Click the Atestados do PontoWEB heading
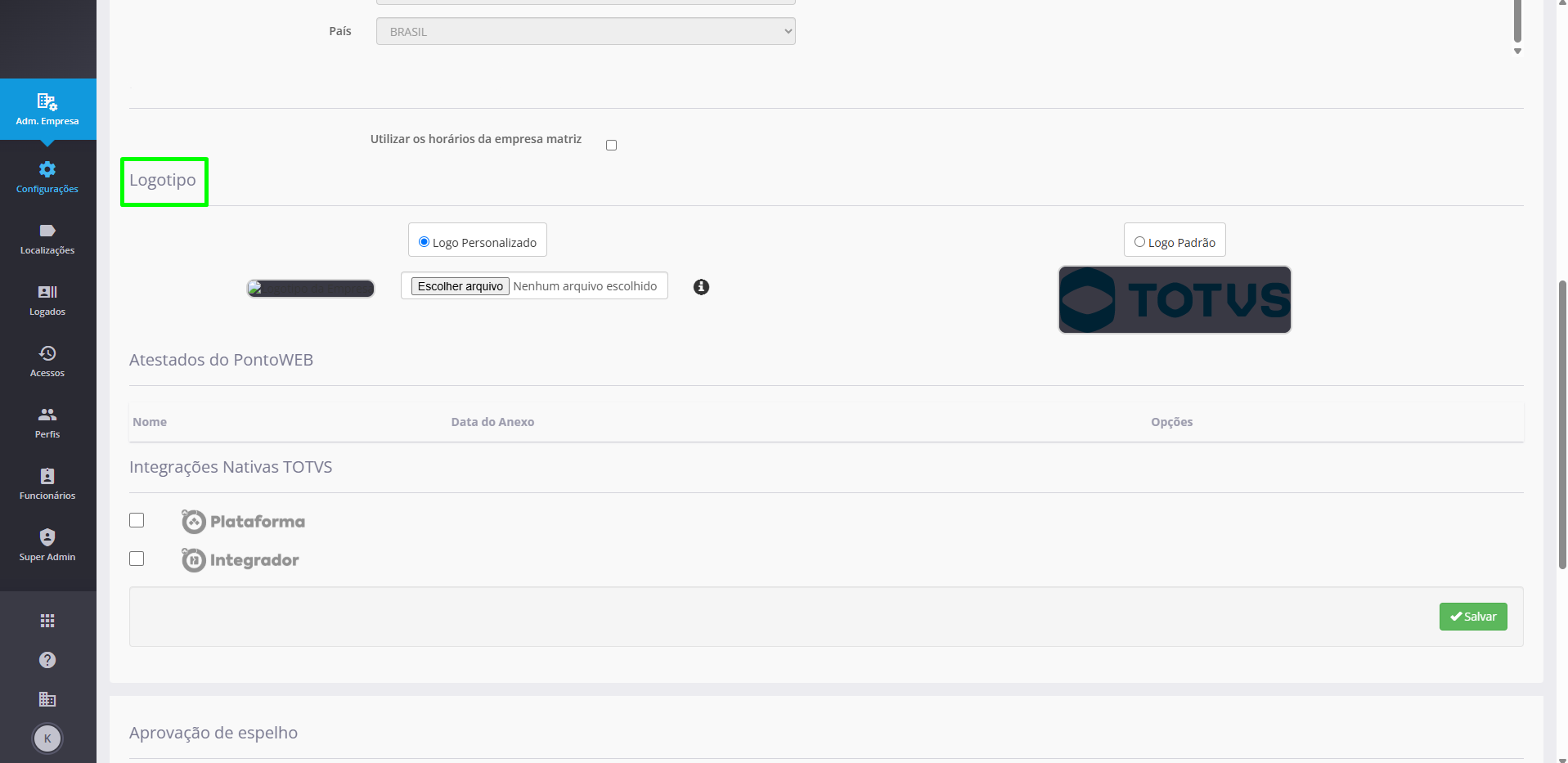 (221, 360)
